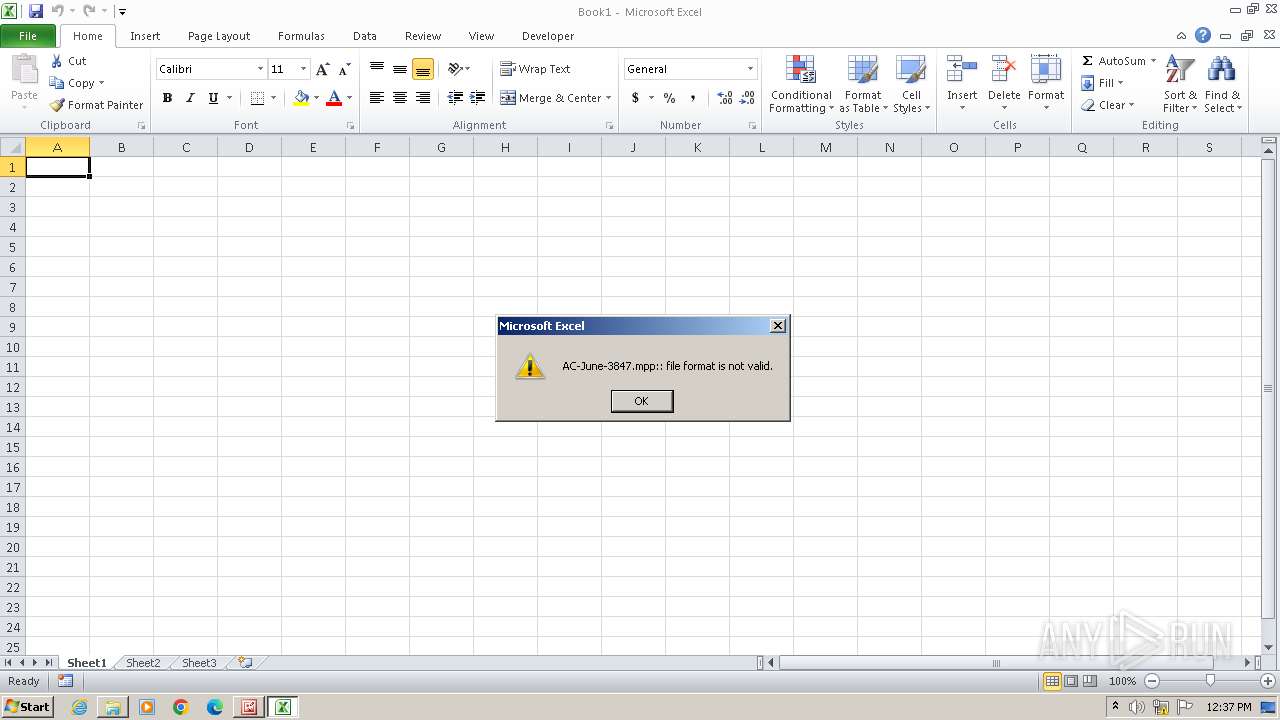Image resolution: width=1280 pixels, height=720 pixels.
Task: Click the Insert cells icon
Action: point(962,69)
